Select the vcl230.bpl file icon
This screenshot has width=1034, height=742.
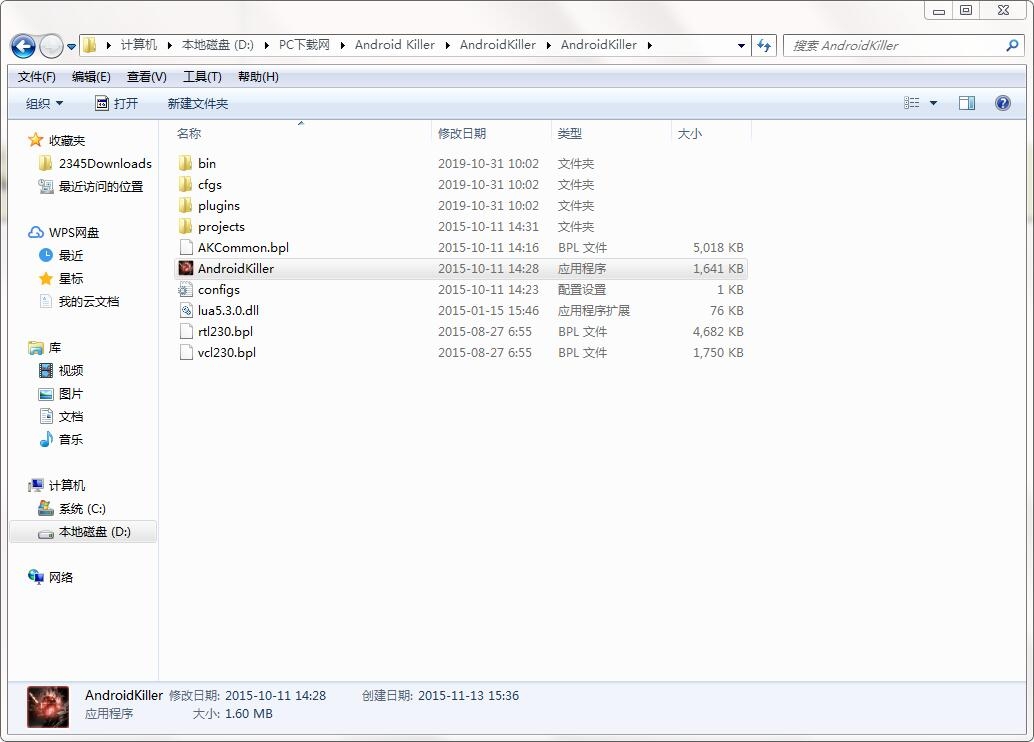pos(186,352)
